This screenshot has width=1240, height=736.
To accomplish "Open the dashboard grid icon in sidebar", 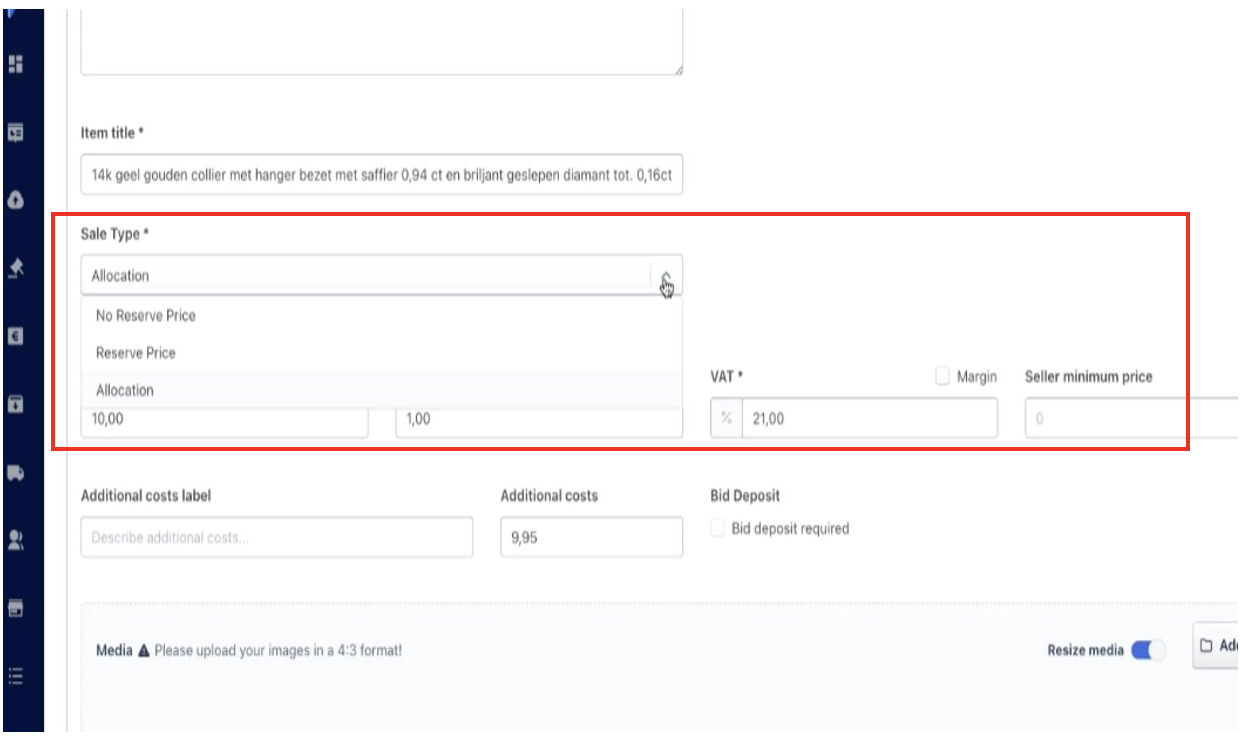I will coord(15,64).
